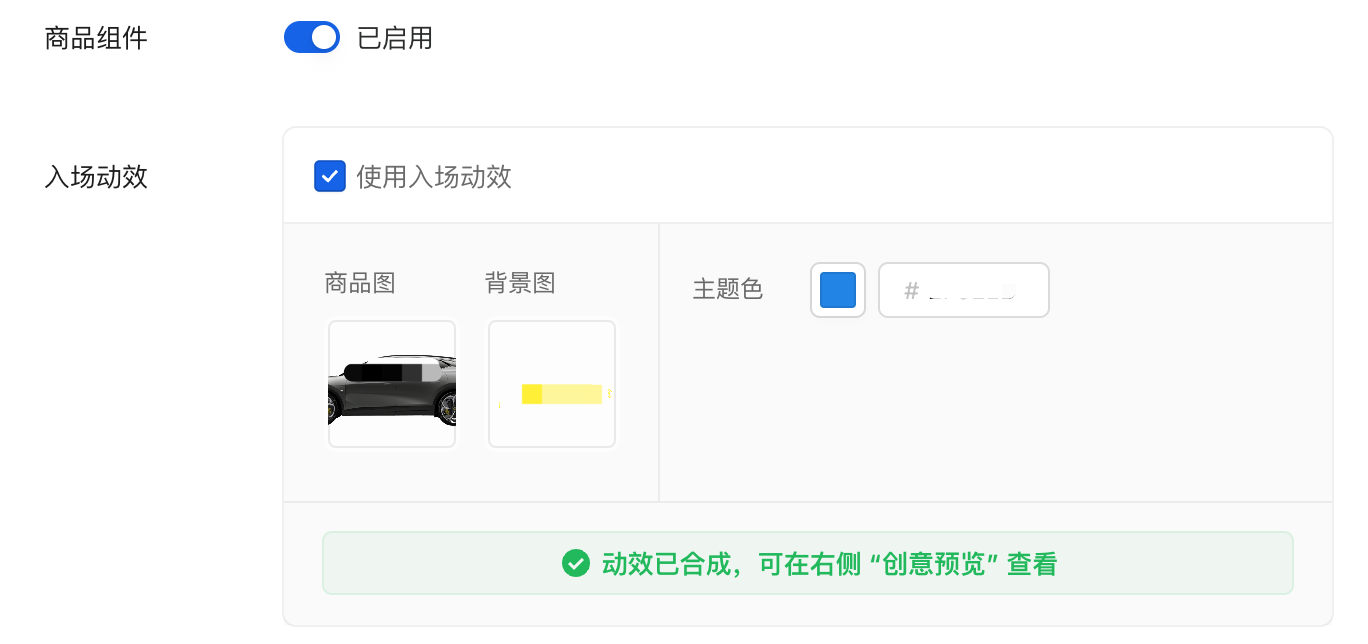Click the white knob of enabled switch
Image resolution: width=1368 pixels, height=644 pixels.
324,38
